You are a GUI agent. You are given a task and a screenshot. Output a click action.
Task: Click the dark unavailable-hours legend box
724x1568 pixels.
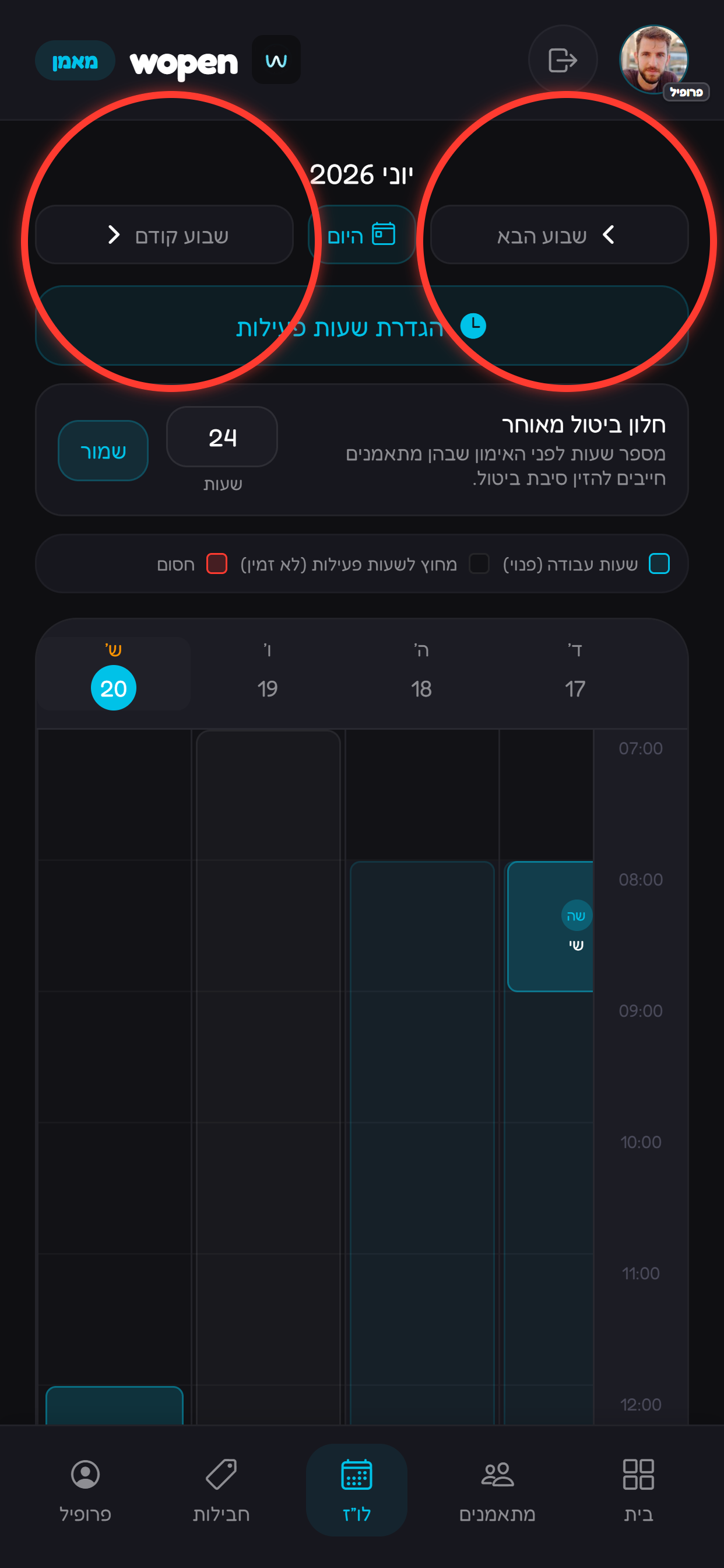[x=479, y=564]
